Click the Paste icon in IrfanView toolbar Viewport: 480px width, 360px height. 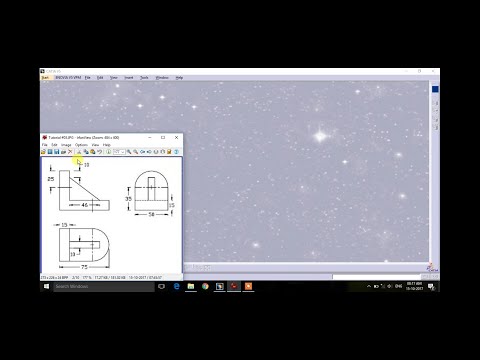(x=93, y=152)
